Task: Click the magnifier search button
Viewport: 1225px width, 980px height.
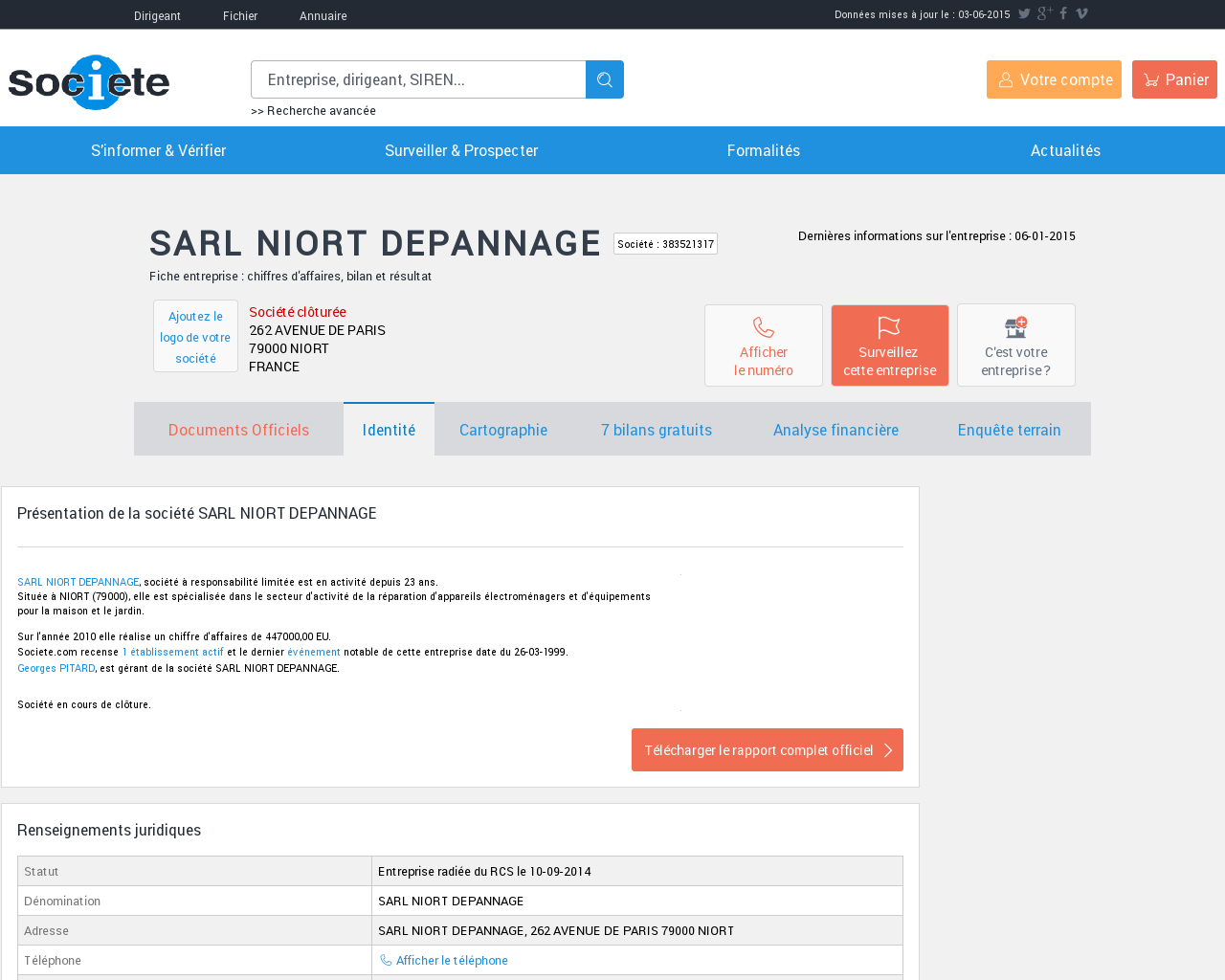Action: [605, 79]
